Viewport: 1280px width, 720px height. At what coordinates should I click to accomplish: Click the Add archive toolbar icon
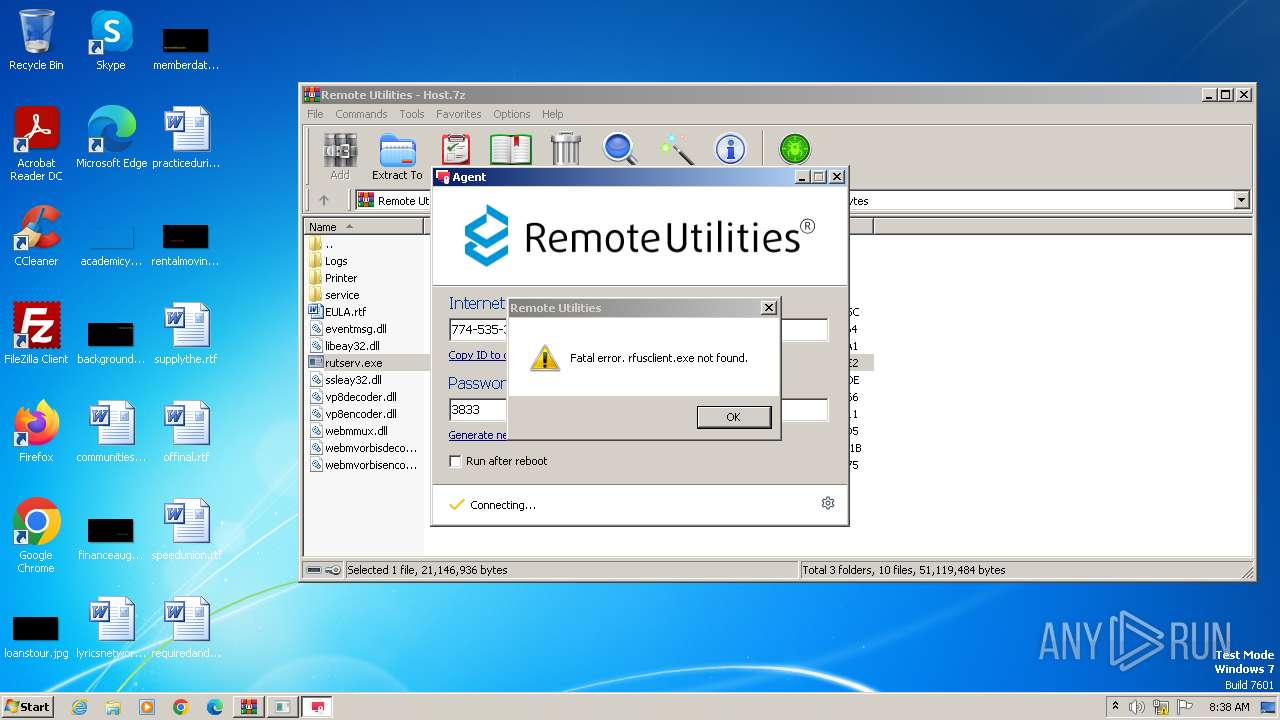[x=340, y=157]
